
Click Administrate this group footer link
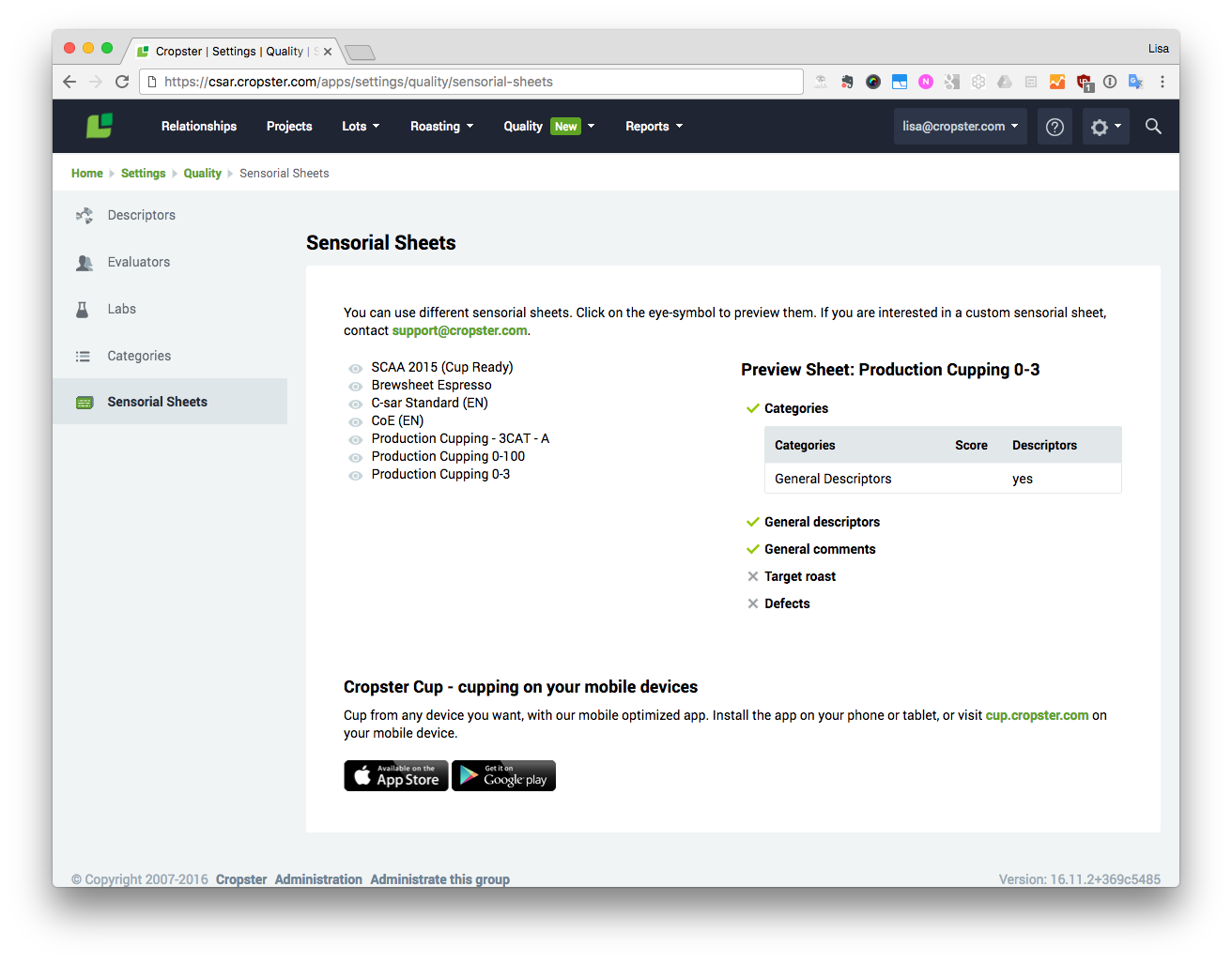[440, 879]
